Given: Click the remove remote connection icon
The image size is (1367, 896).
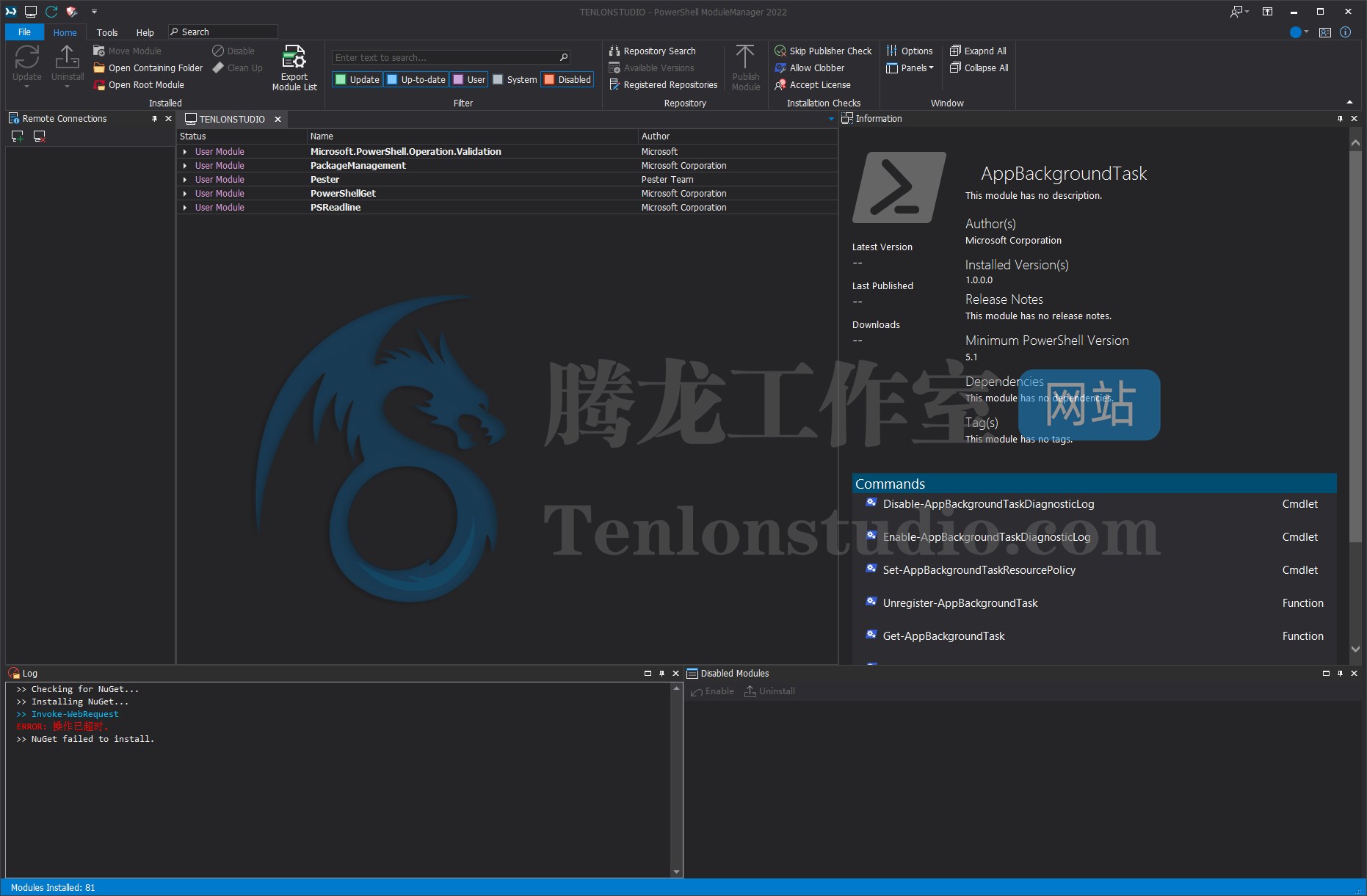Looking at the screenshot, I should [x=40, y=136].
